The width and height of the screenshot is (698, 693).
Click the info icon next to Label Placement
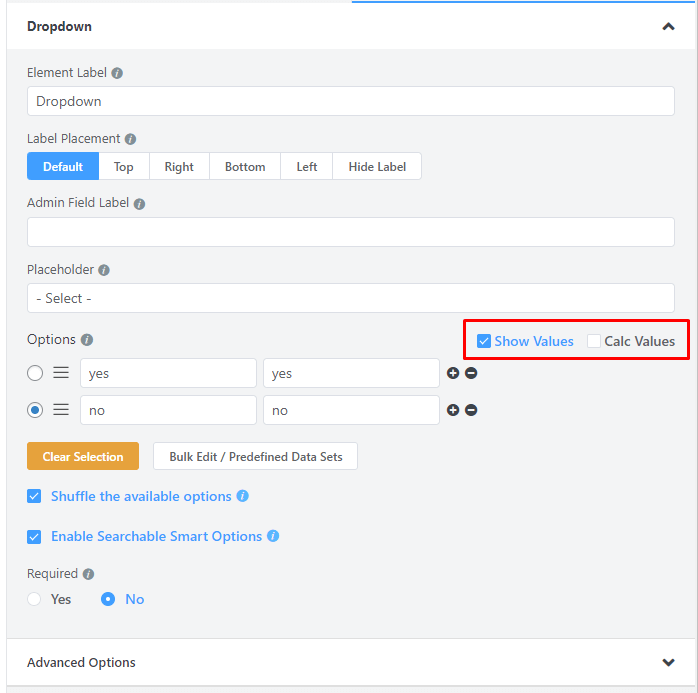coord(130,139)
